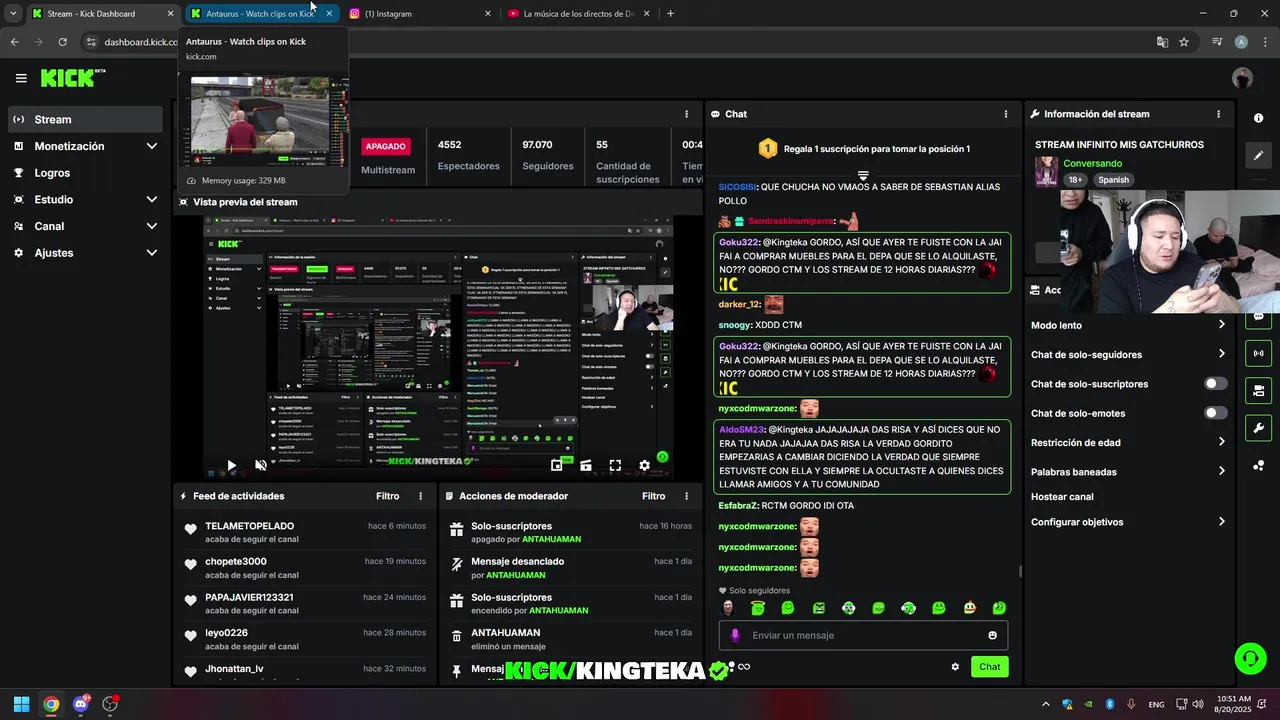
Task: Click Mensaje desanclado moderator action
Action: coord(517,561)
